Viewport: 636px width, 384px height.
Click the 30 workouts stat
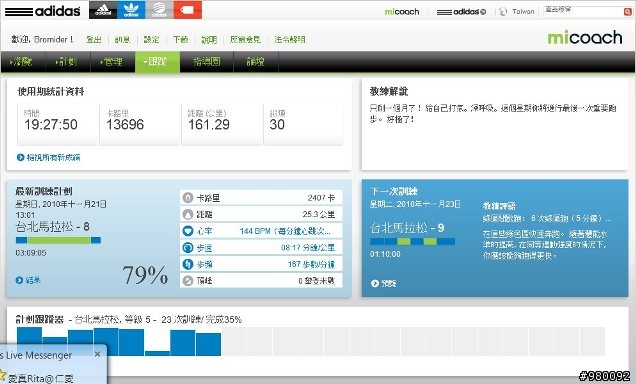click(x=277, y=124)
